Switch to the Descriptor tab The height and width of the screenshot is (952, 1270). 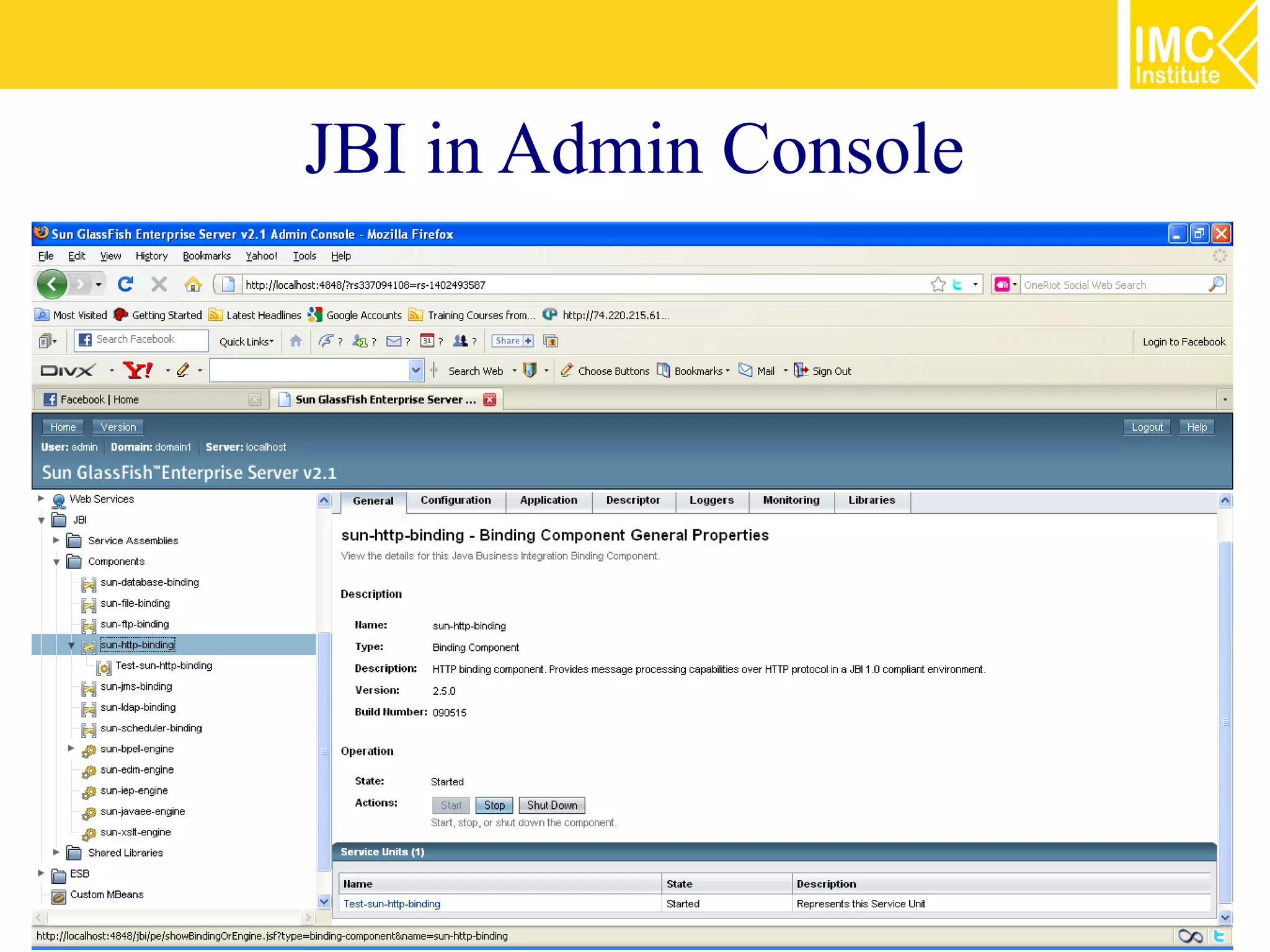click(x=633, y=501)
